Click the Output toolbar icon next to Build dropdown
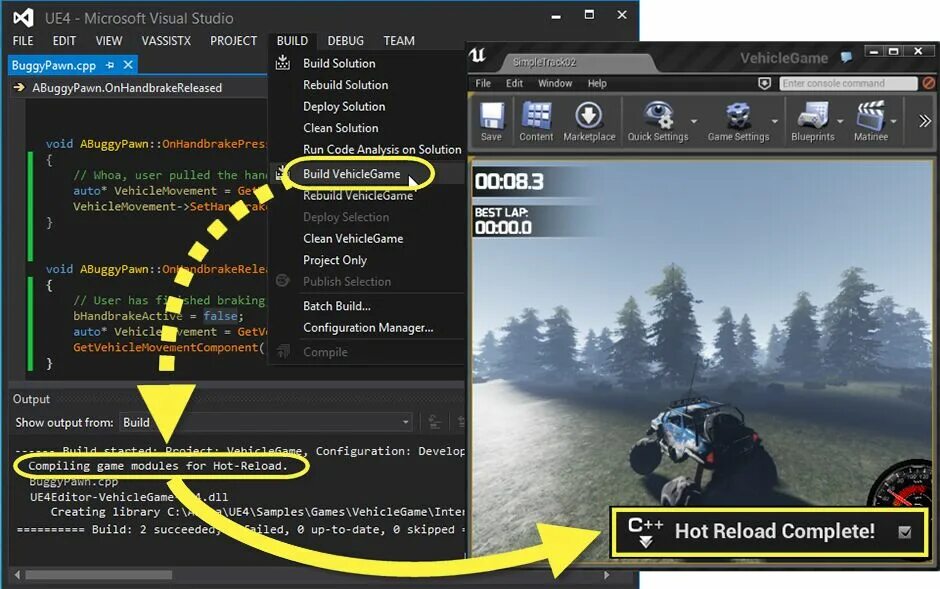This screenshot has width=940, height=589. [x=435, y=422]
